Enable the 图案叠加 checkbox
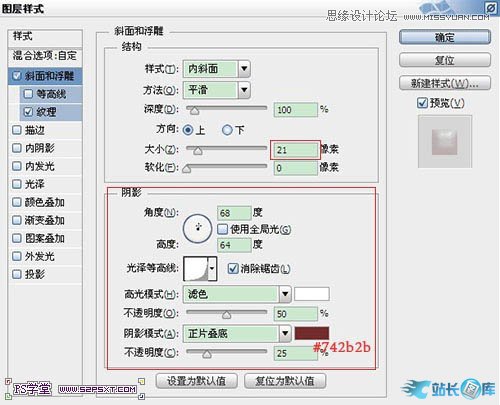500x405 pixels. tap(17, 238)
